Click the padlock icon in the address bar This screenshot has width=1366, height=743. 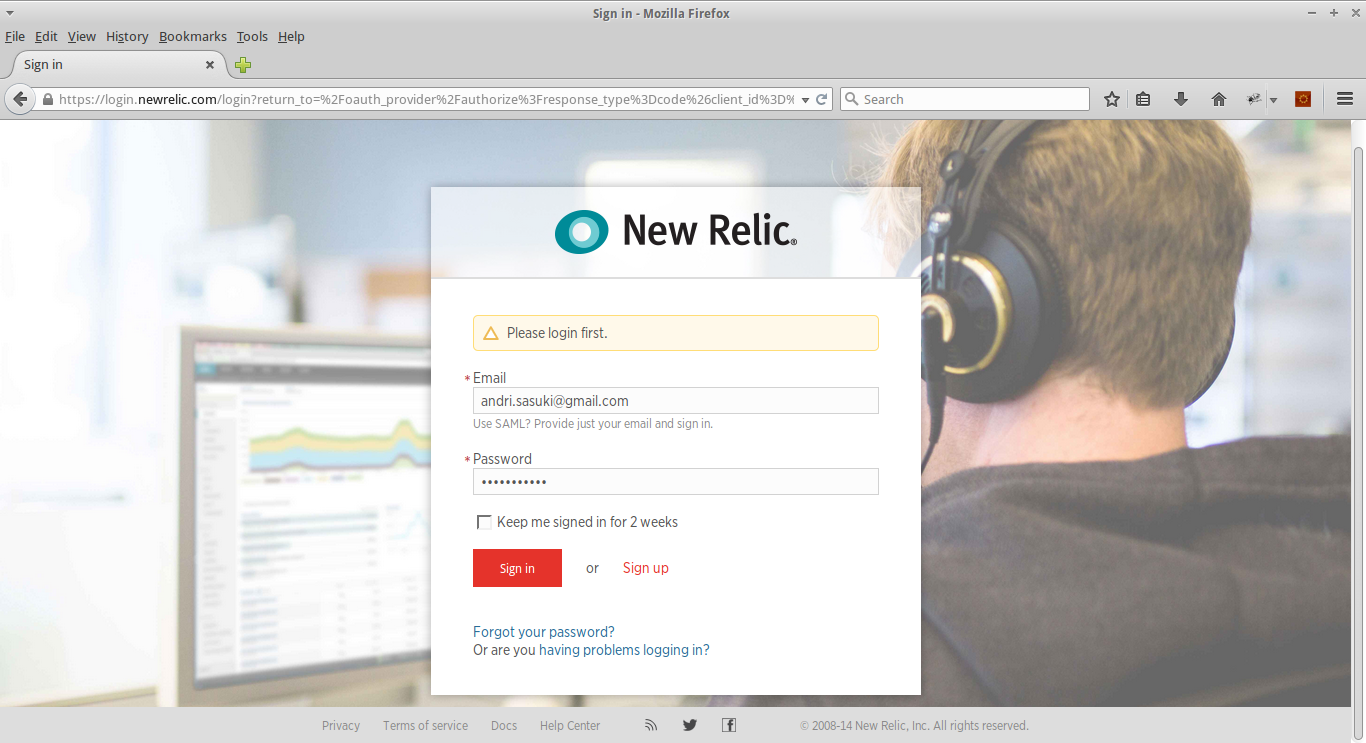pyautogui.click(x=46, y=99)
